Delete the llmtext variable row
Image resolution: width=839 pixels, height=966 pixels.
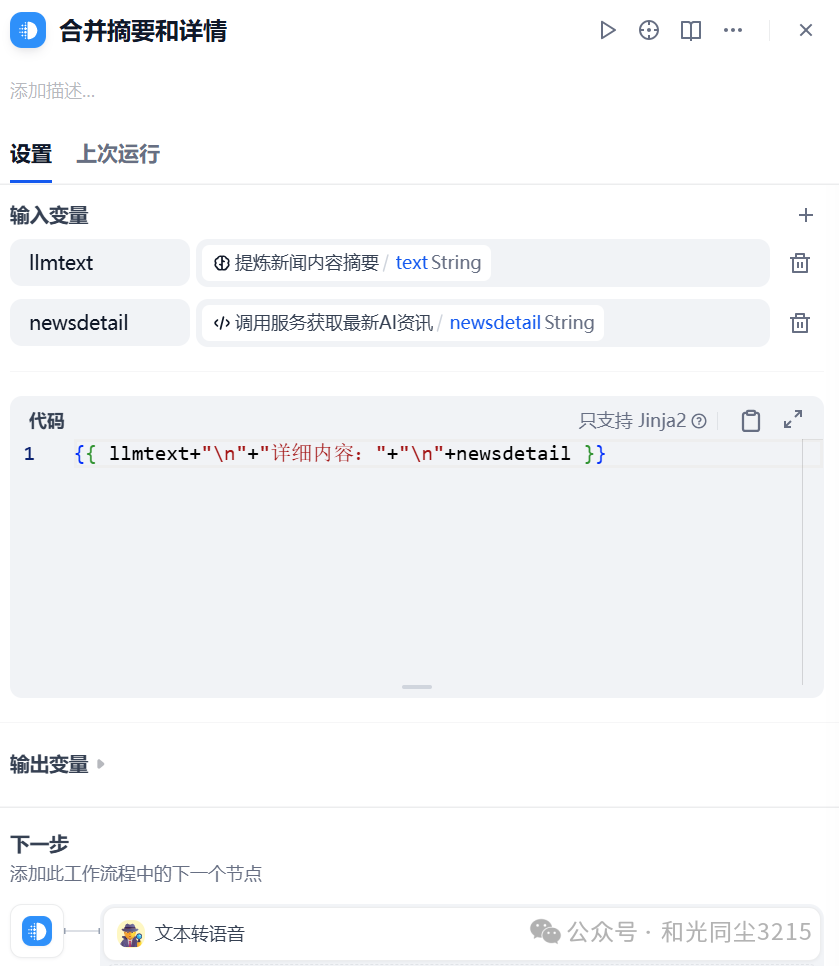(x=800, y=263)
